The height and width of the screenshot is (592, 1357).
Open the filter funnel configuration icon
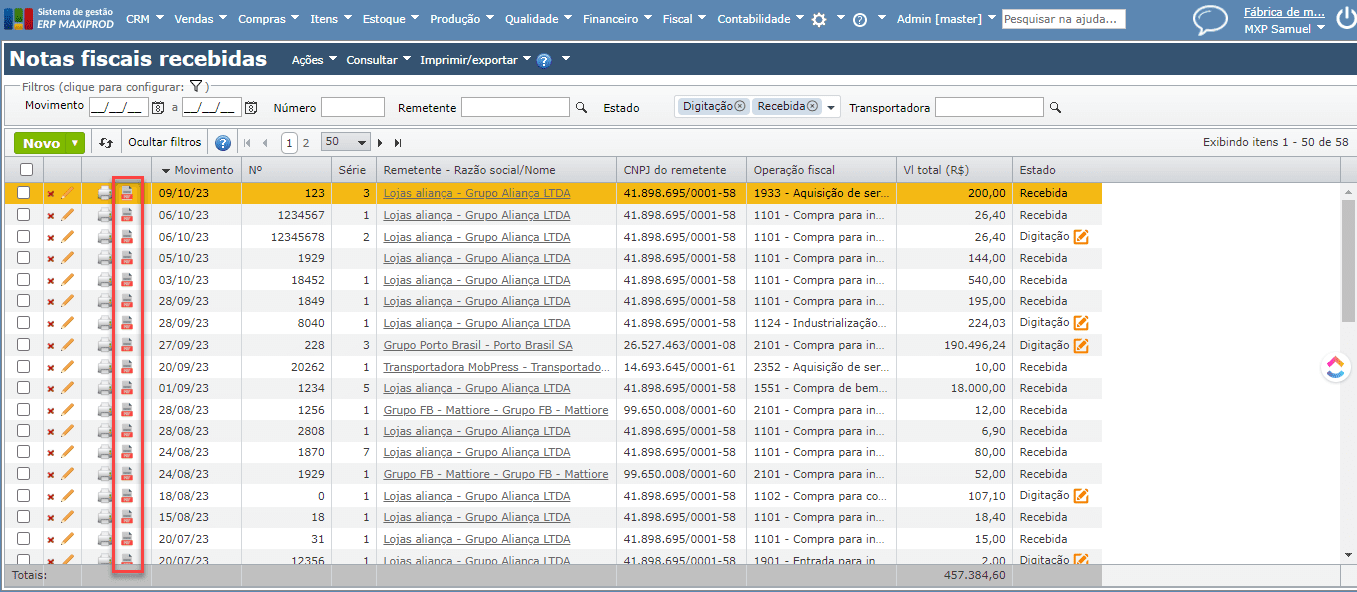click(x=196, y=87)
